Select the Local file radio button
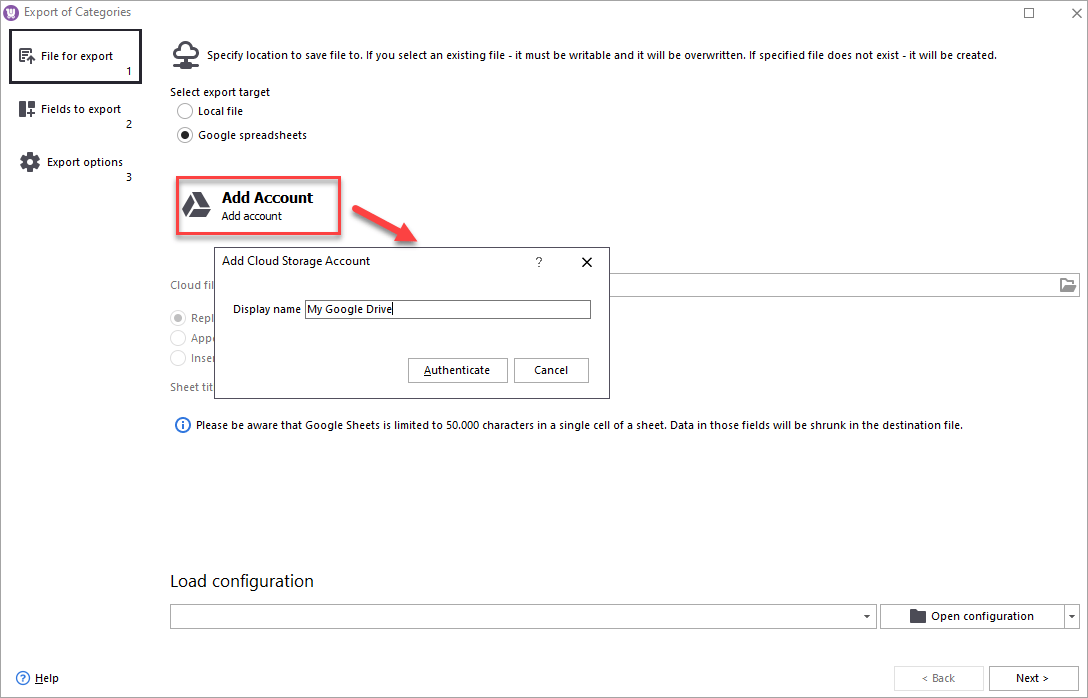Screen dimensions: 1088x698 (185, 111)
